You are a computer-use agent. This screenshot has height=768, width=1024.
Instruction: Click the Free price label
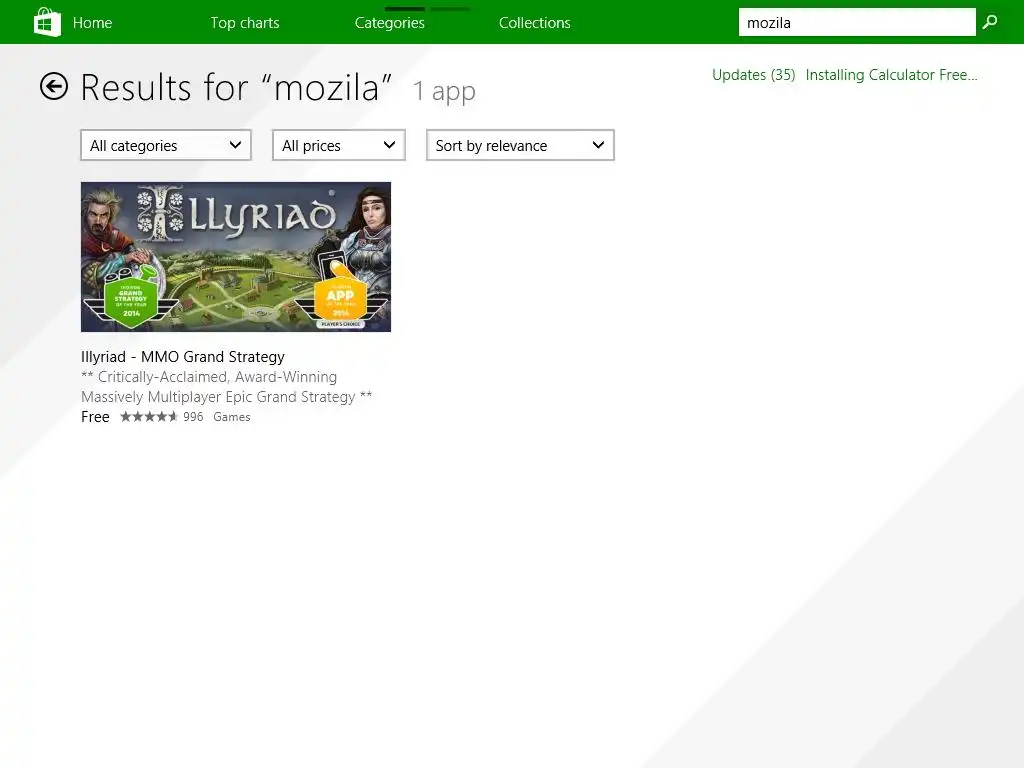pyautogui.click(x=95, y=417)
